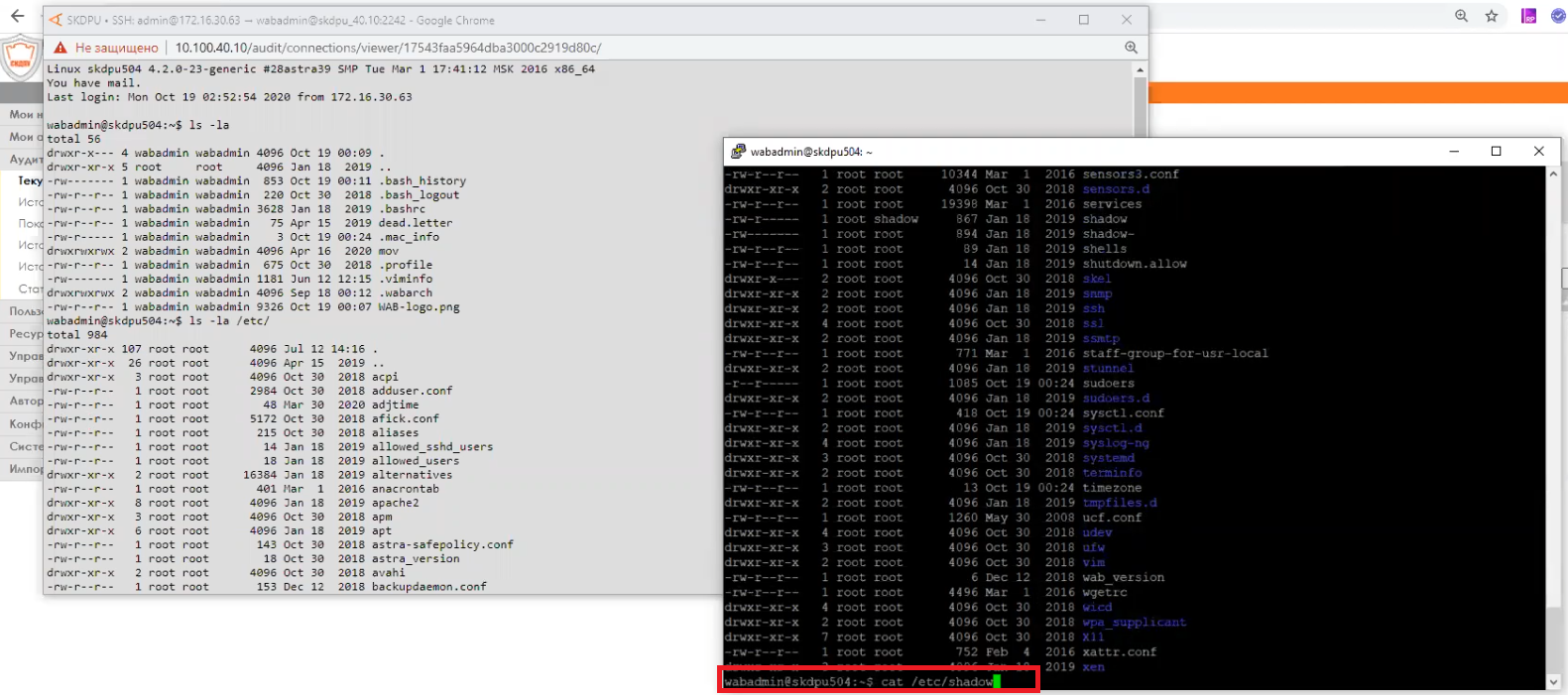Click 'Не защищено' security label
The height and width of the screenshot is (695, 1568).
pos(117,48)
